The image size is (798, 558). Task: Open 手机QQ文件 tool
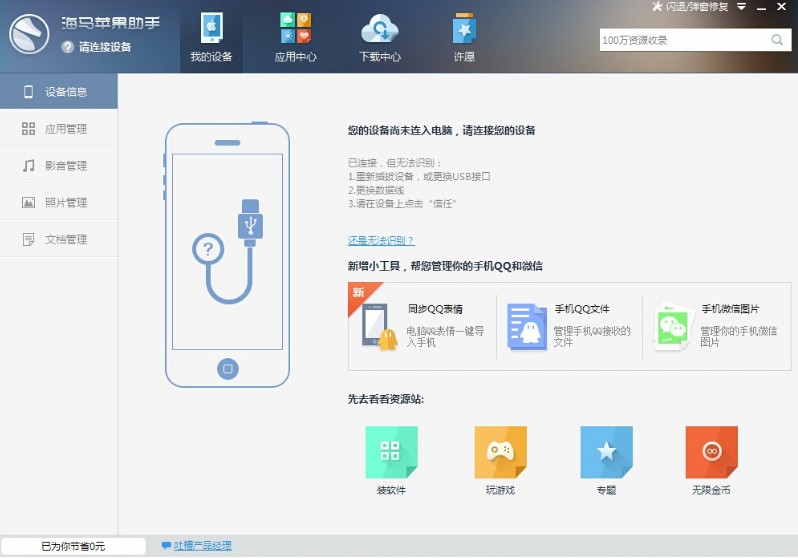point(569,326)
